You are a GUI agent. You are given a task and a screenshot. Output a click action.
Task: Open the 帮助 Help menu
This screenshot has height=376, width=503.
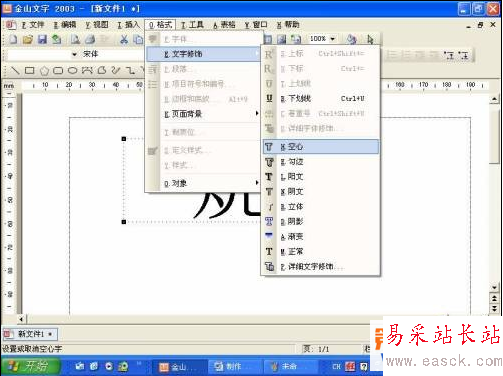pyautogui.click(x=288, y=25)
